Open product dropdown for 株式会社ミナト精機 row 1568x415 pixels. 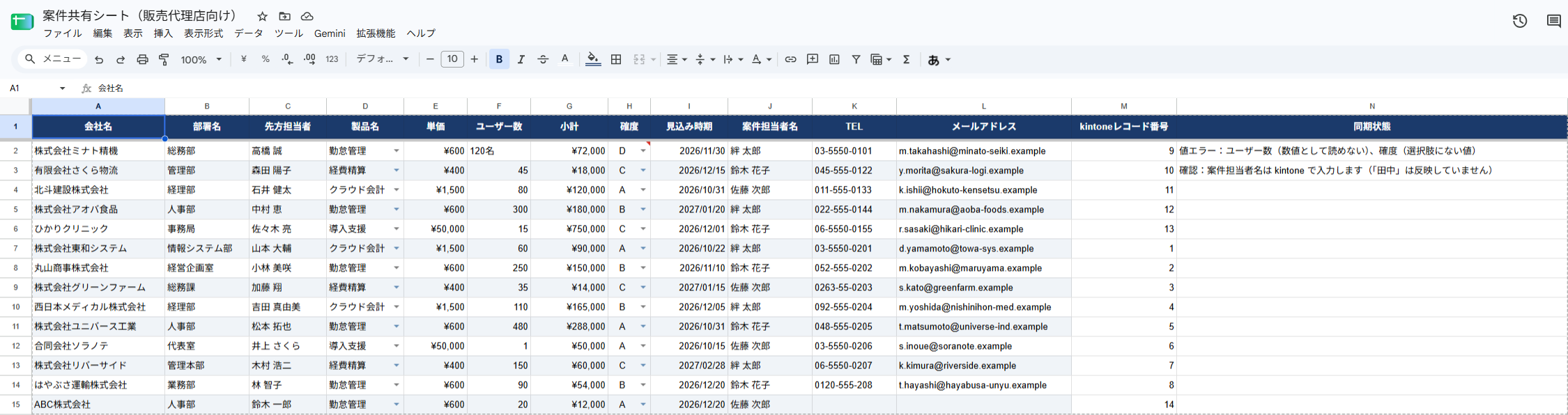point(397,151)
